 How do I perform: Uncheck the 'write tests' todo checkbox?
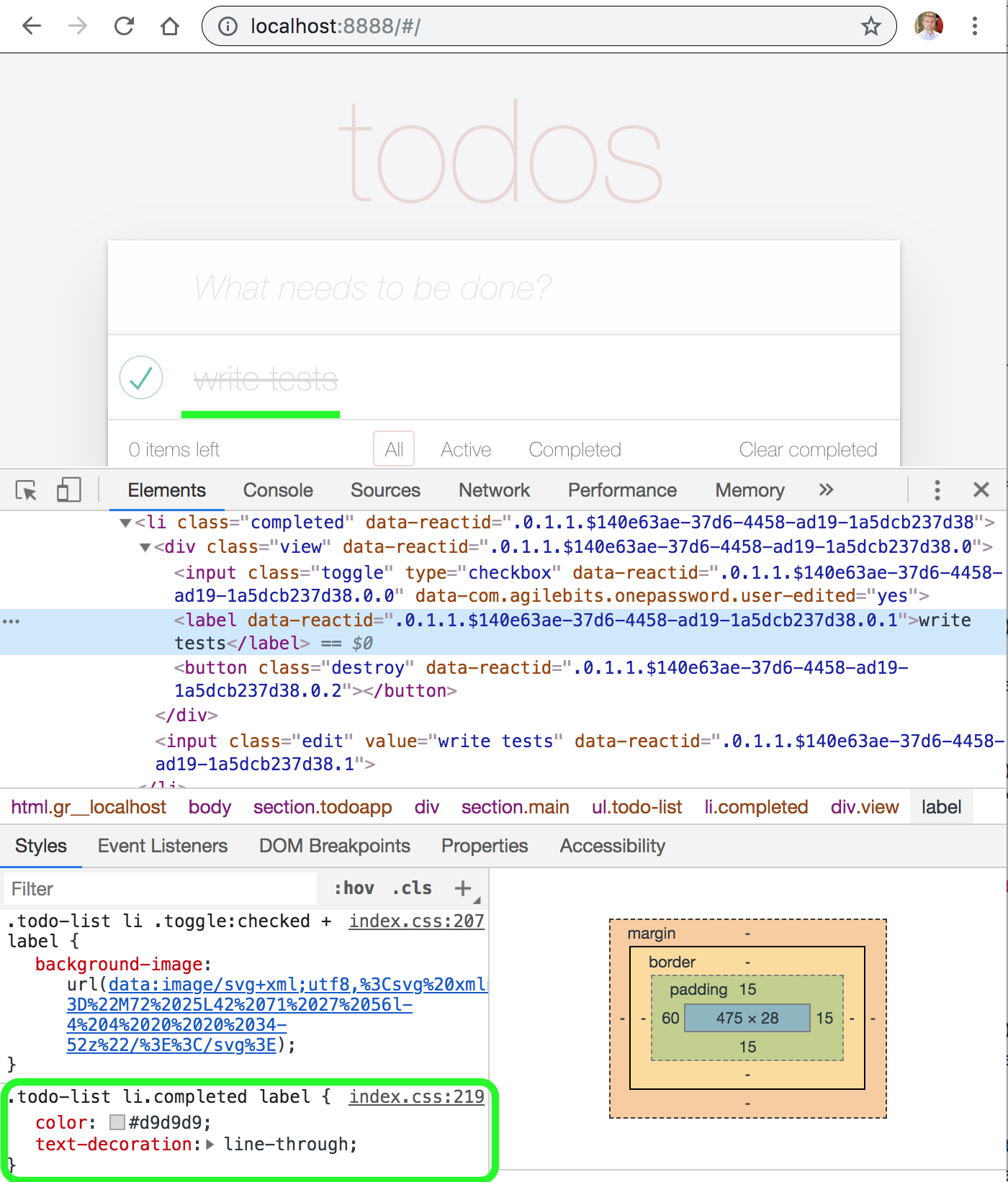141,378
